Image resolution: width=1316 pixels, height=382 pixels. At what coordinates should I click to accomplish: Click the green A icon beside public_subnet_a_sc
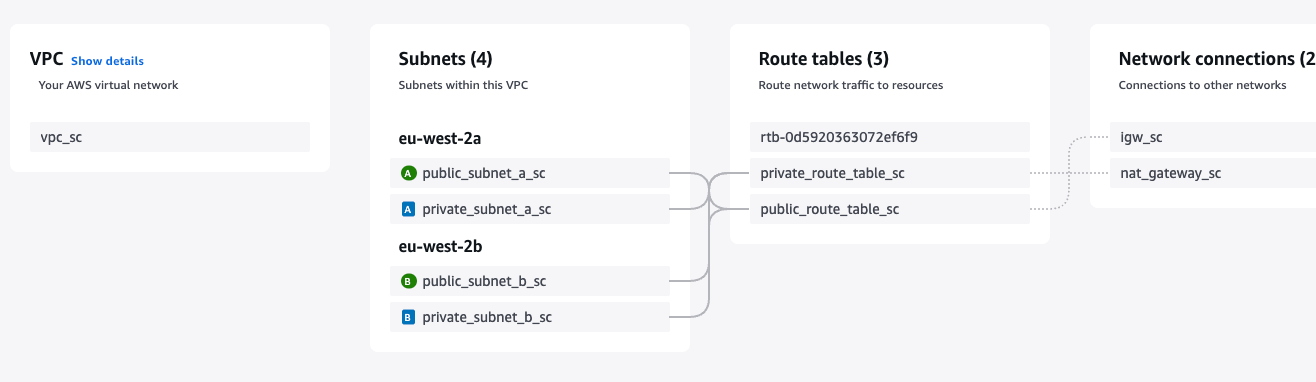pyautogui.click(x=408, y=173)
